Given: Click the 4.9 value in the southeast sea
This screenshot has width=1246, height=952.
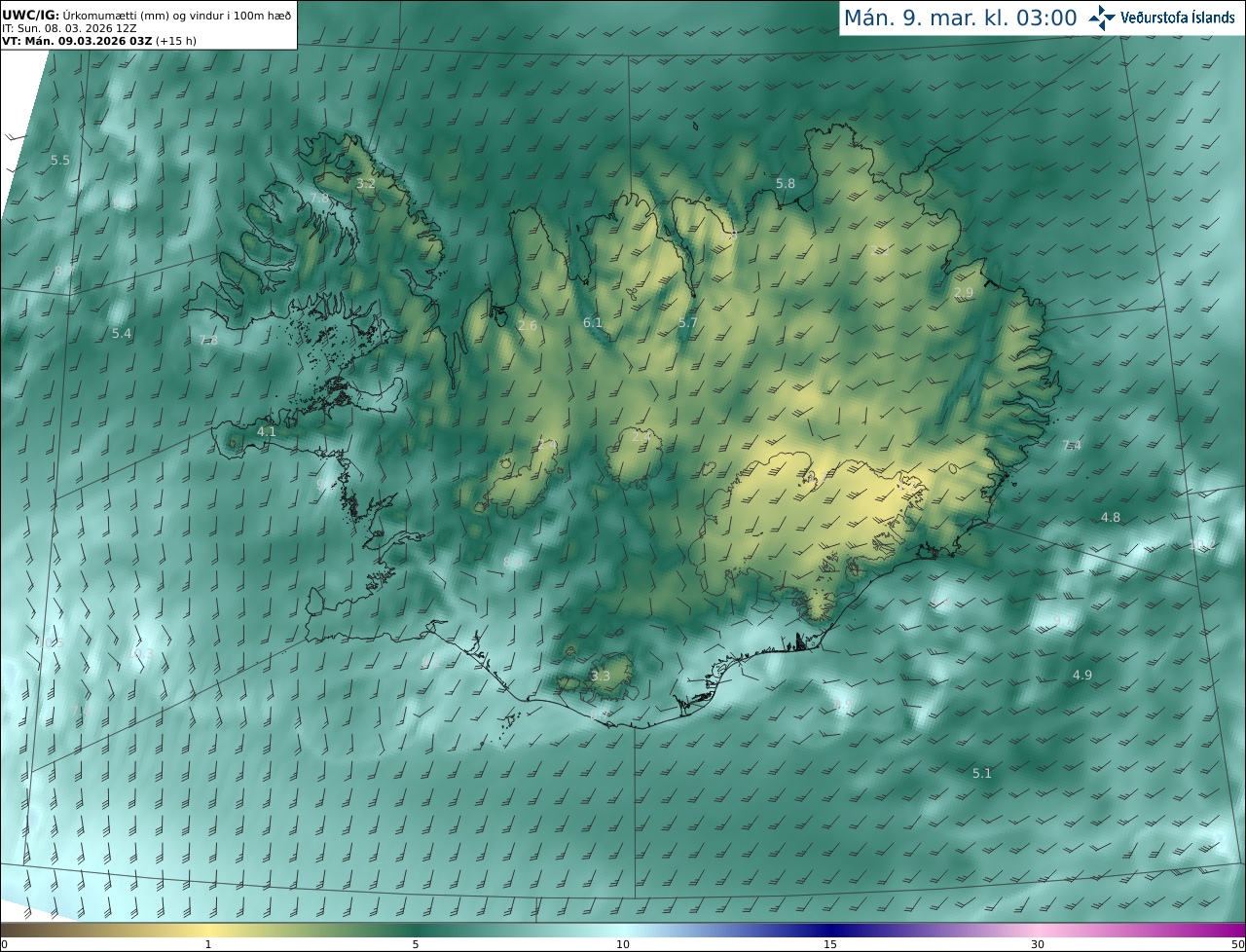Looking at the screenshot, I should pyautogui.click(x=1082, y=675).
